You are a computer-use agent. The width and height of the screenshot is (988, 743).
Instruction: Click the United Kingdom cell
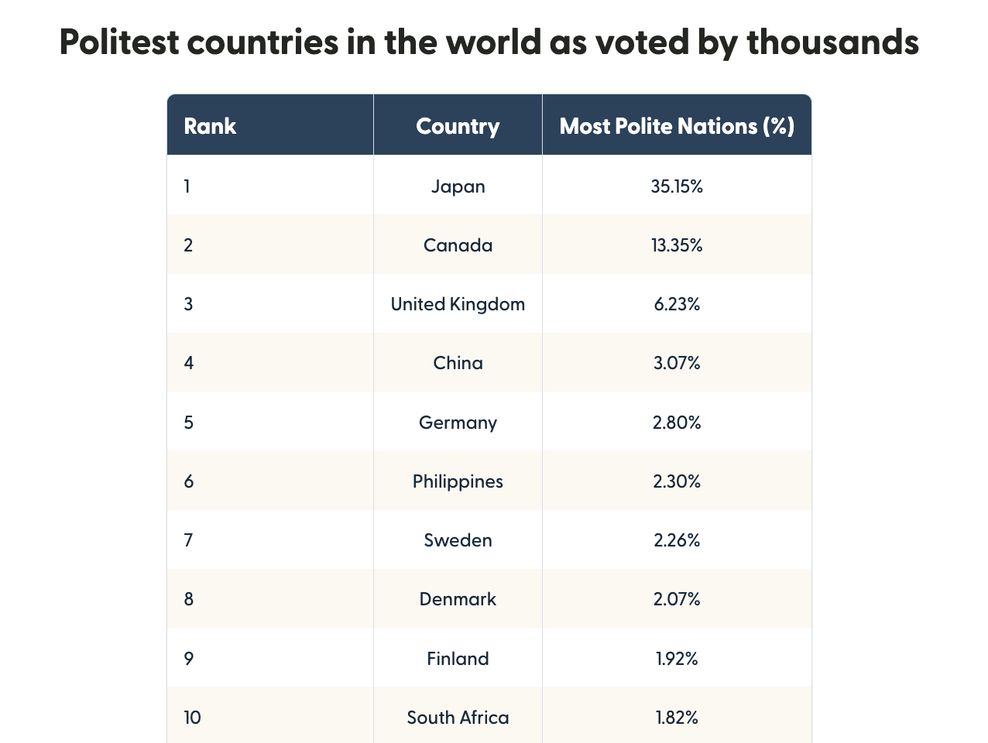(x=458, y=304)
